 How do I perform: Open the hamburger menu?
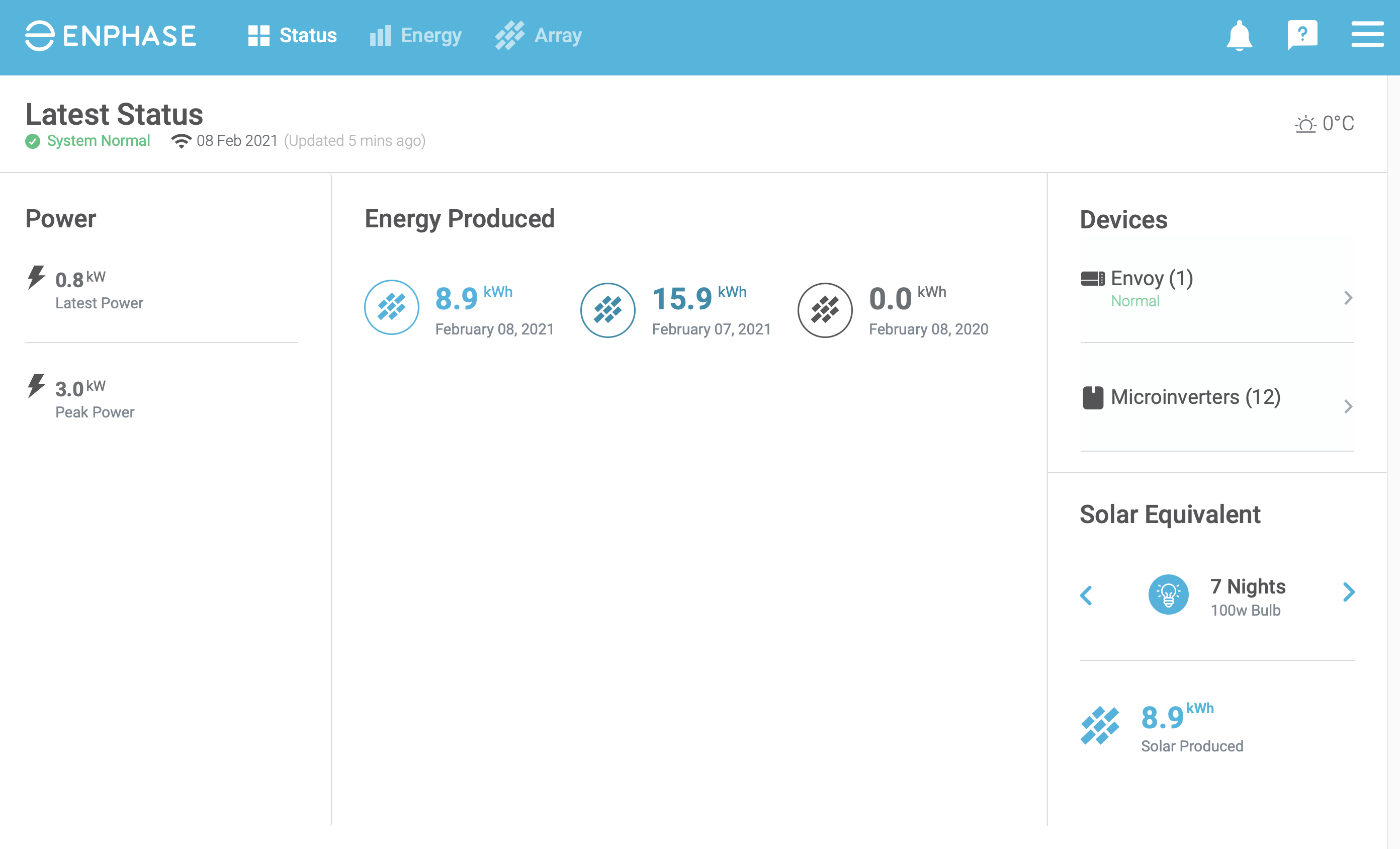[x=1367, y=35]
